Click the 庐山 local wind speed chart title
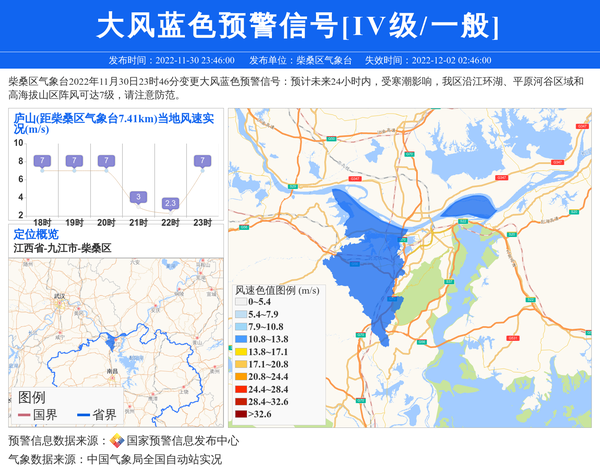Screen dimensions: 600x471 click(x=114, y=123)
